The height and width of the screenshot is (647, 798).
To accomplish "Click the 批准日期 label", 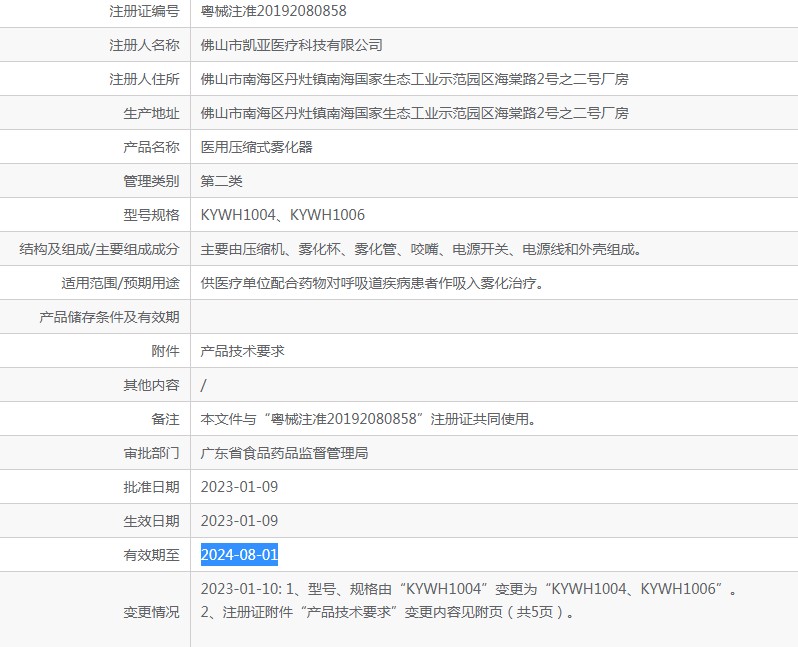I will 151,487.
